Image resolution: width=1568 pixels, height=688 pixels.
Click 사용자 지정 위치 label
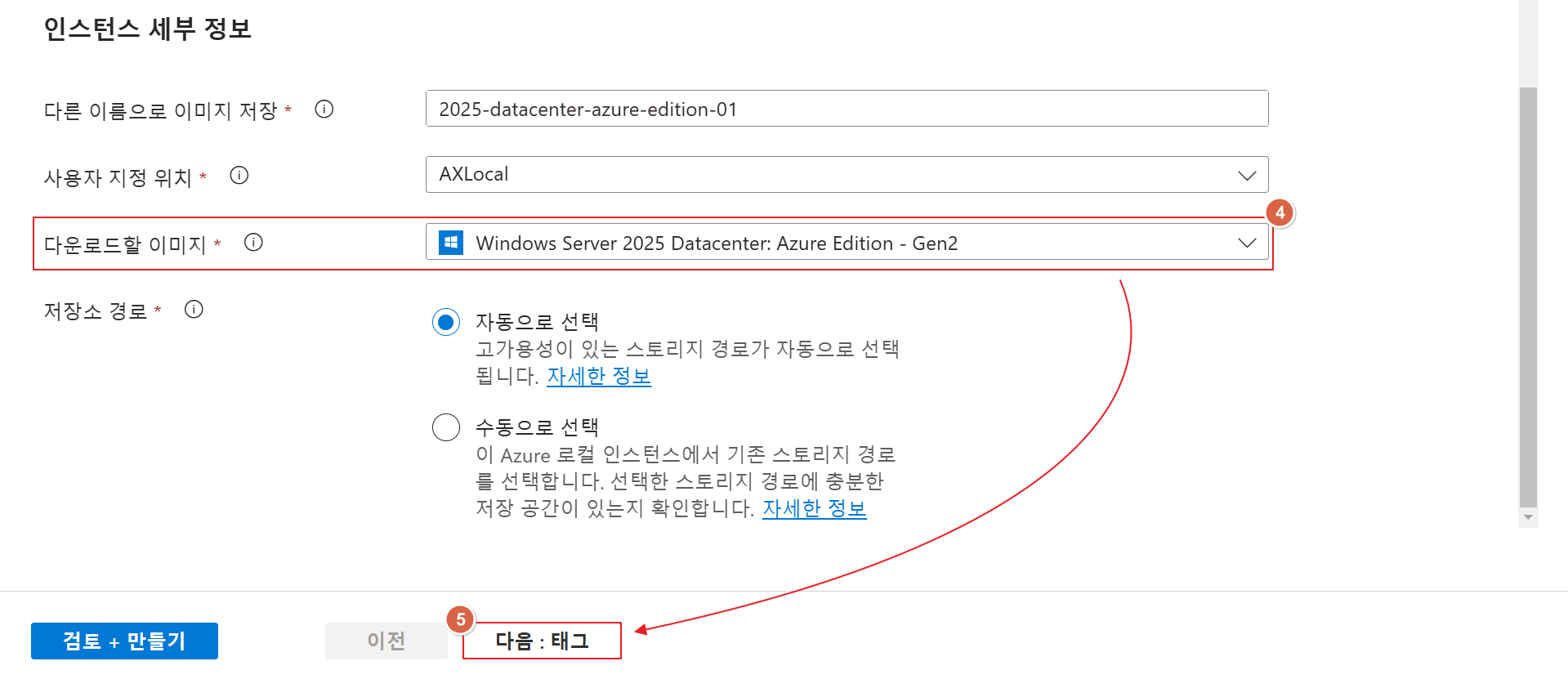(x=118, y=177)
